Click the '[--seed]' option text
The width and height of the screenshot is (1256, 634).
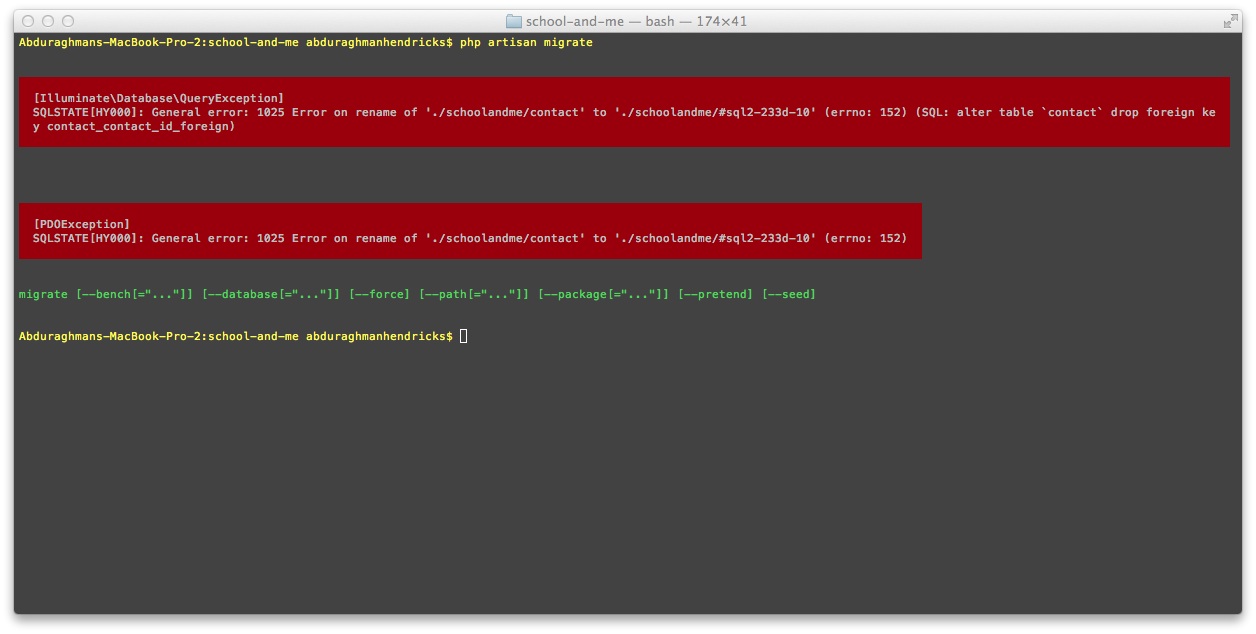pyautogui.click(x=789, y=294)
